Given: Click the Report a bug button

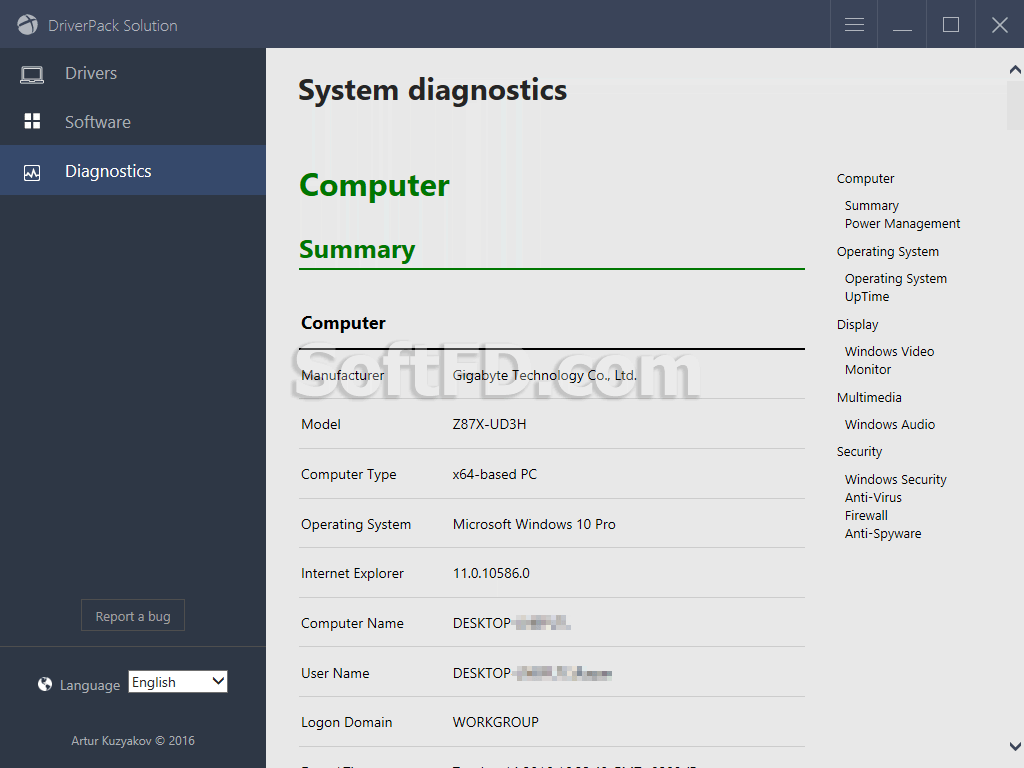Looking at the screenshot, I should coord(133,616).
